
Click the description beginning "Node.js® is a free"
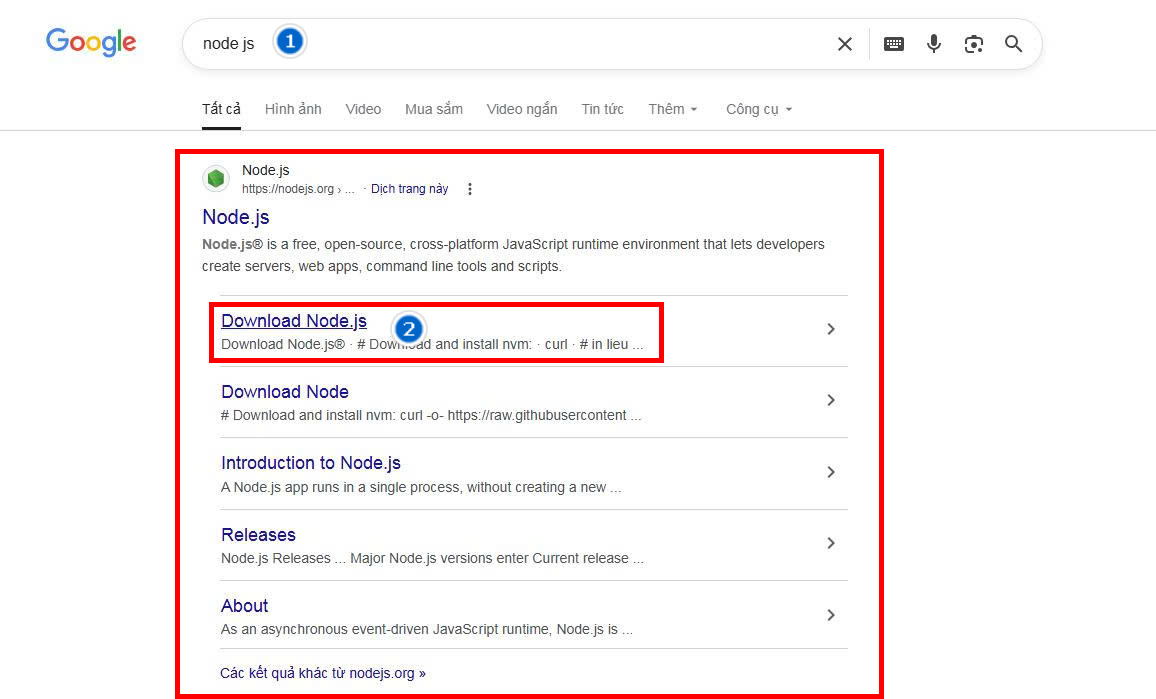click(513, 255)
